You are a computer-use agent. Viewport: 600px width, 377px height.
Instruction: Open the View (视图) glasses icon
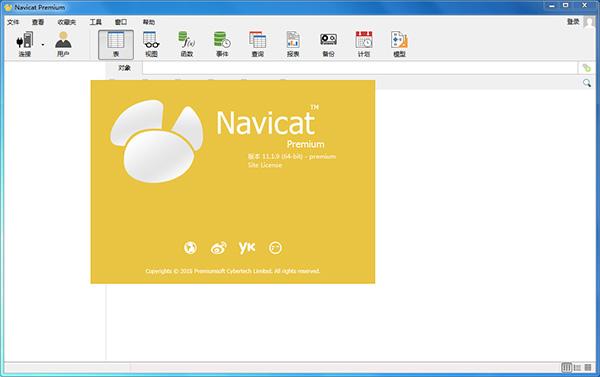[151, 43]
